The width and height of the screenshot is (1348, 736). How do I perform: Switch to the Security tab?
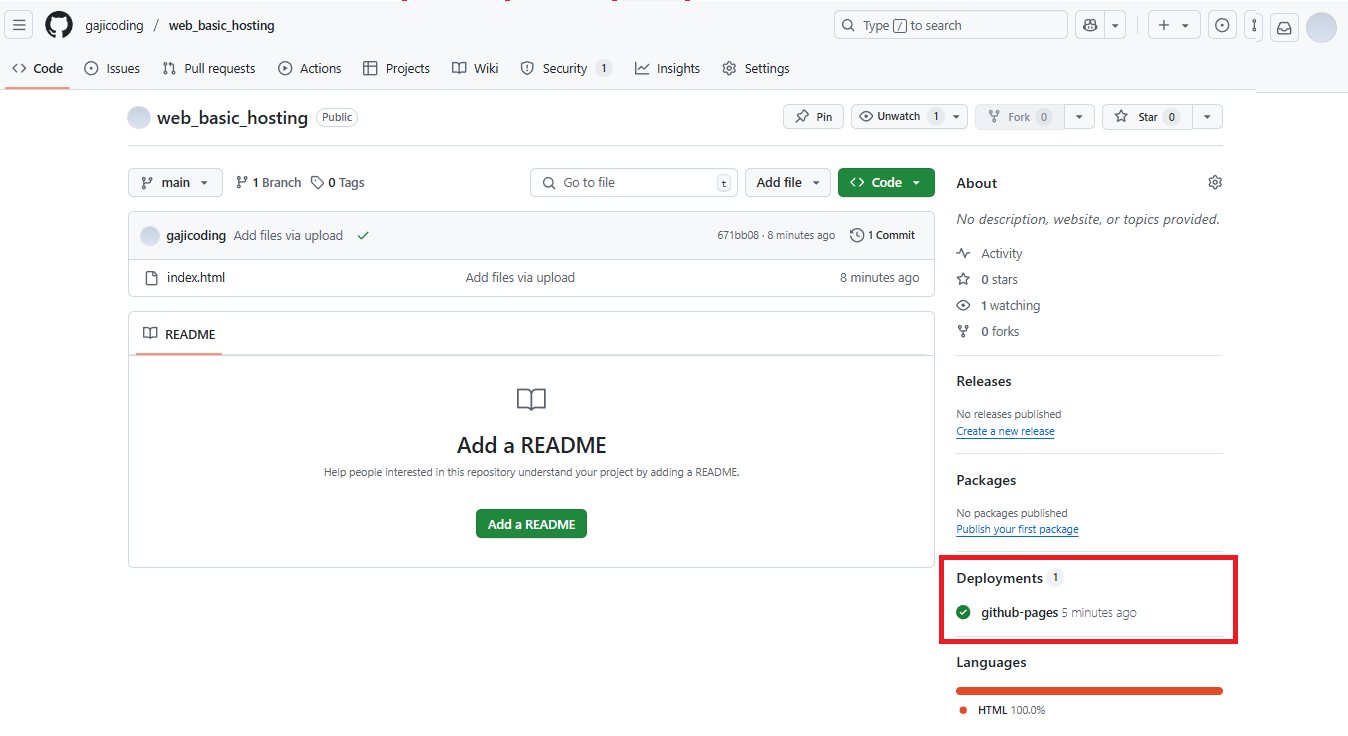click(566, 68)
